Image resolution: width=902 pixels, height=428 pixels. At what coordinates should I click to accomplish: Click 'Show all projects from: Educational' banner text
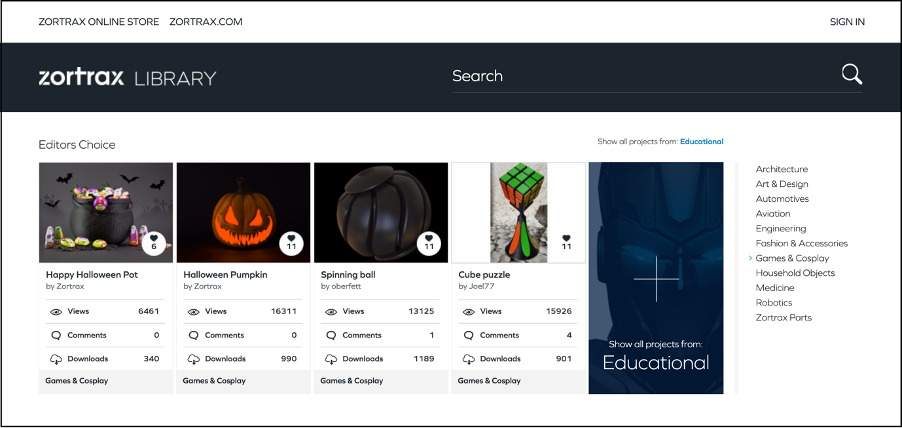tap(656, 356)
